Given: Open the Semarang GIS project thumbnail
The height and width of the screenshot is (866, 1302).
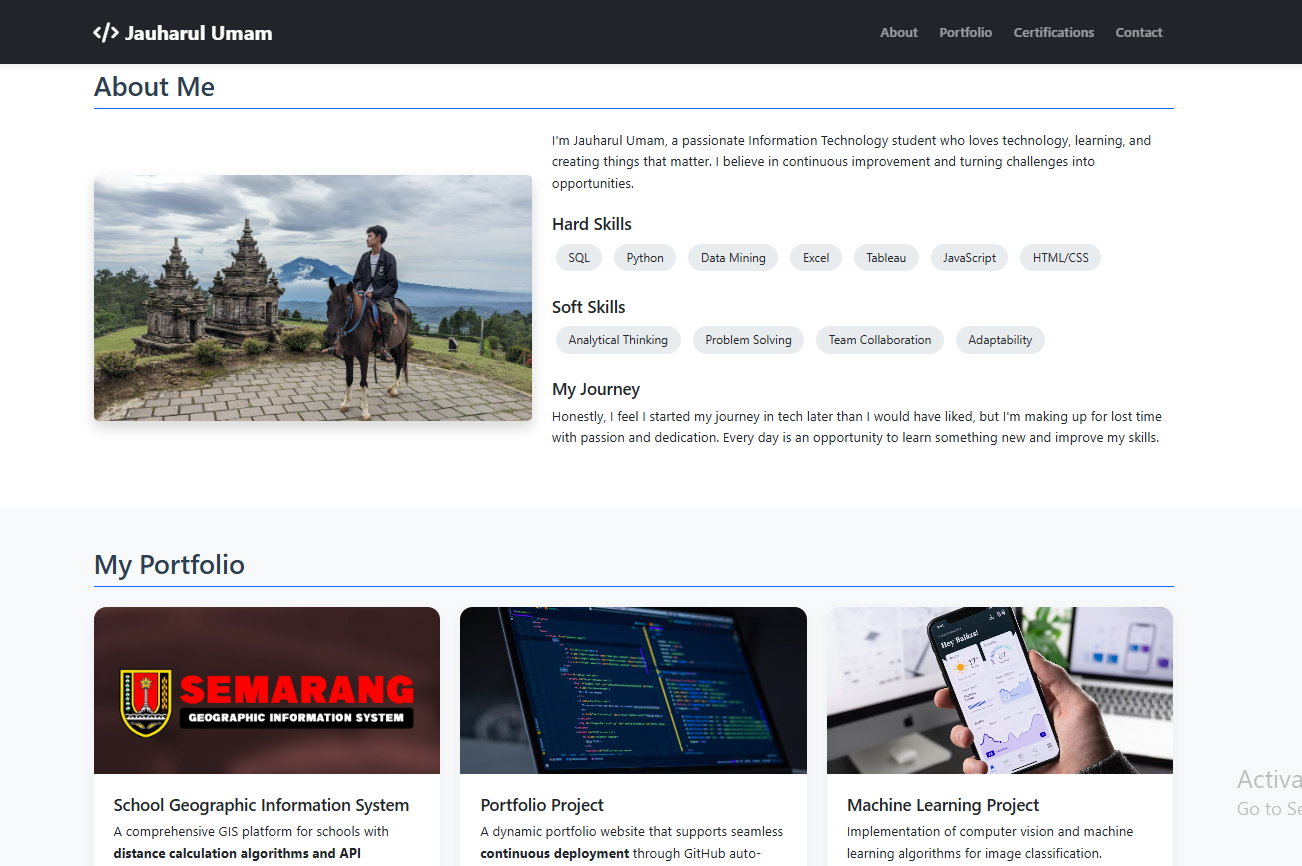Looking at the screenshot, I should tap(267, 690).
